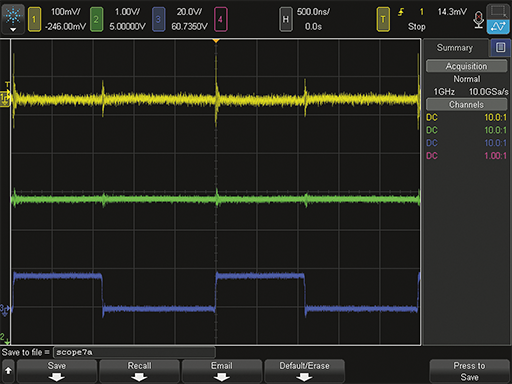Viewport: 512px width, 384px height.
Task: Click channel 2 offset 5.00000V value
Action: point(127,26)
